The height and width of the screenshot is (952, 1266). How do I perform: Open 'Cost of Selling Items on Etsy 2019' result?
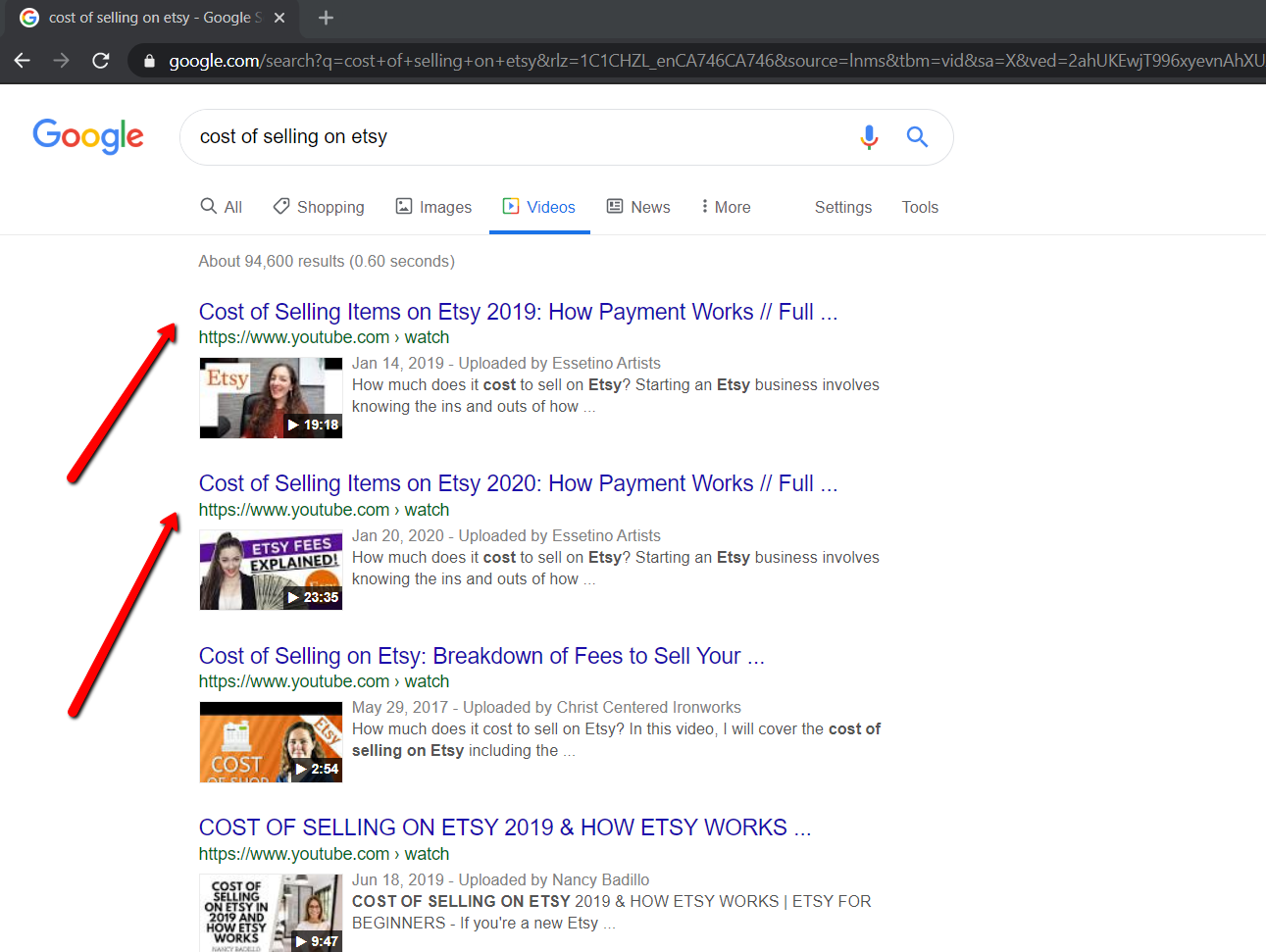click(518, 312)
